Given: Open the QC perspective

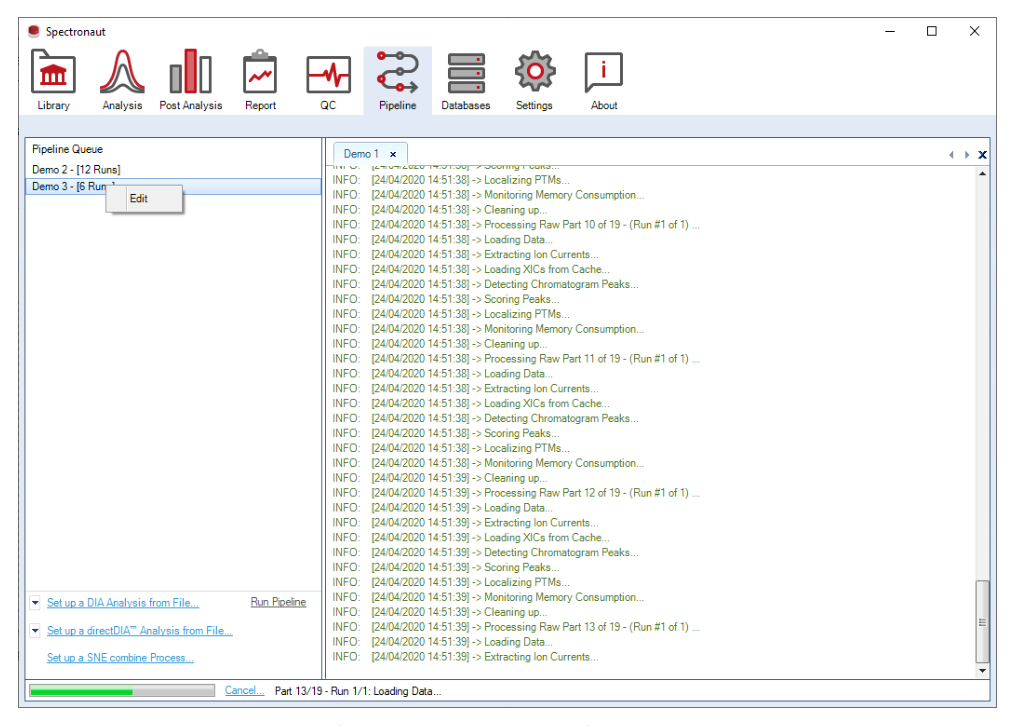Looking at the screenshot, I should point(328,80).
